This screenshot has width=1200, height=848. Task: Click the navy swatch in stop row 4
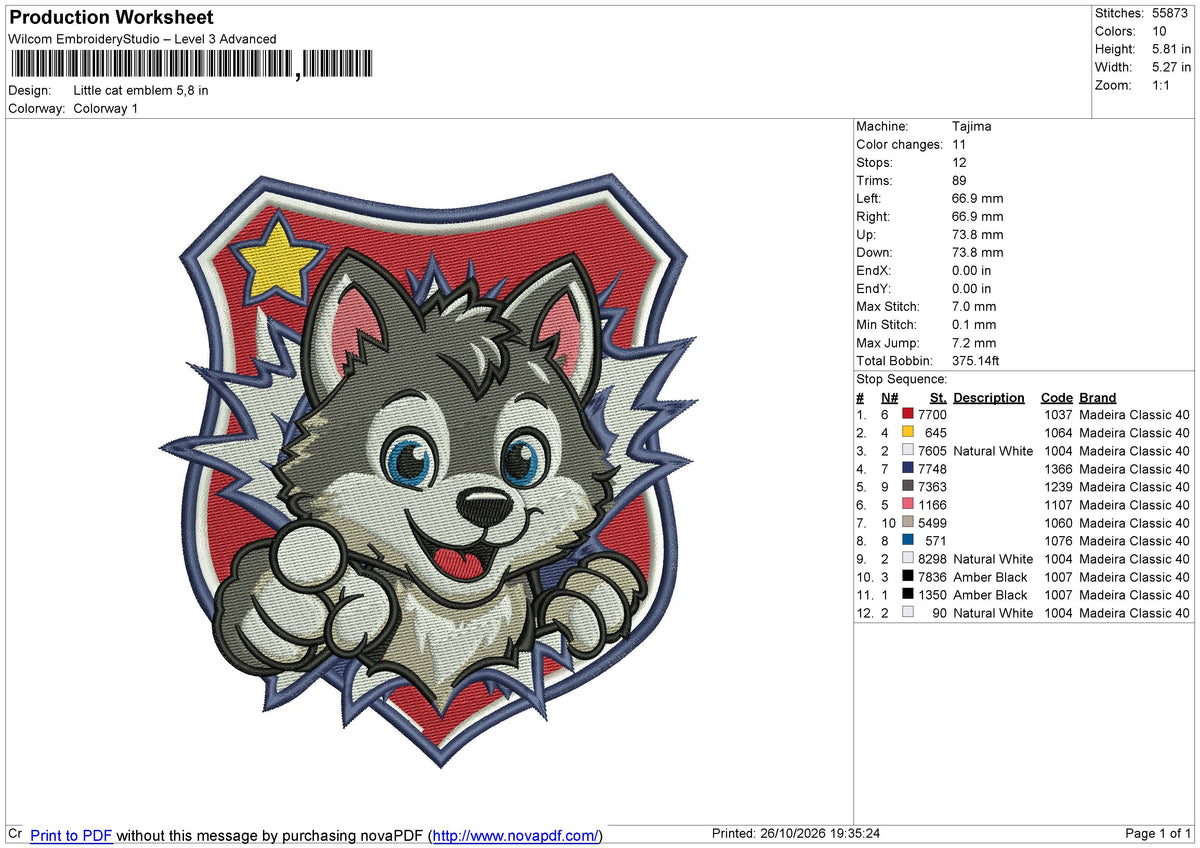(x=908, y=468)
